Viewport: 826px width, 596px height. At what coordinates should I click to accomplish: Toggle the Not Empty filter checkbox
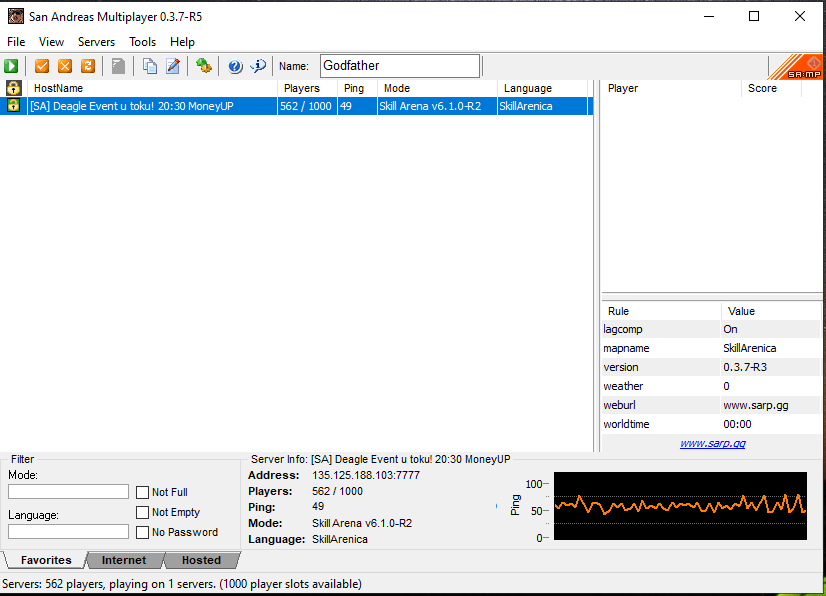click(x=142, y=512)
